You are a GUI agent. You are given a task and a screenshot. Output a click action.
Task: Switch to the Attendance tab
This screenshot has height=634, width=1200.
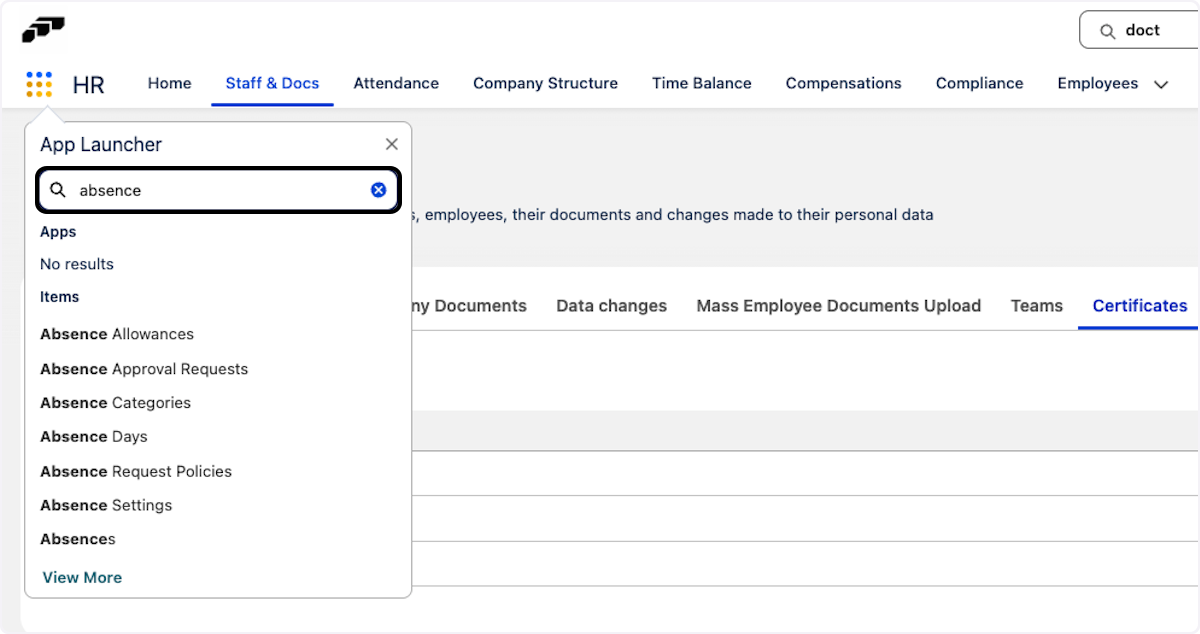click(x=396, y=84)
